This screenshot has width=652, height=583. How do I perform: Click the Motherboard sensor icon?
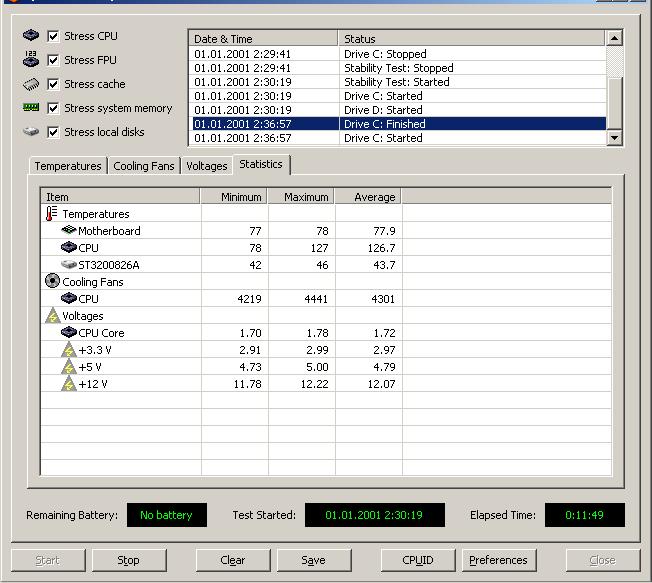pyautogui.click(x=68, y=231)
